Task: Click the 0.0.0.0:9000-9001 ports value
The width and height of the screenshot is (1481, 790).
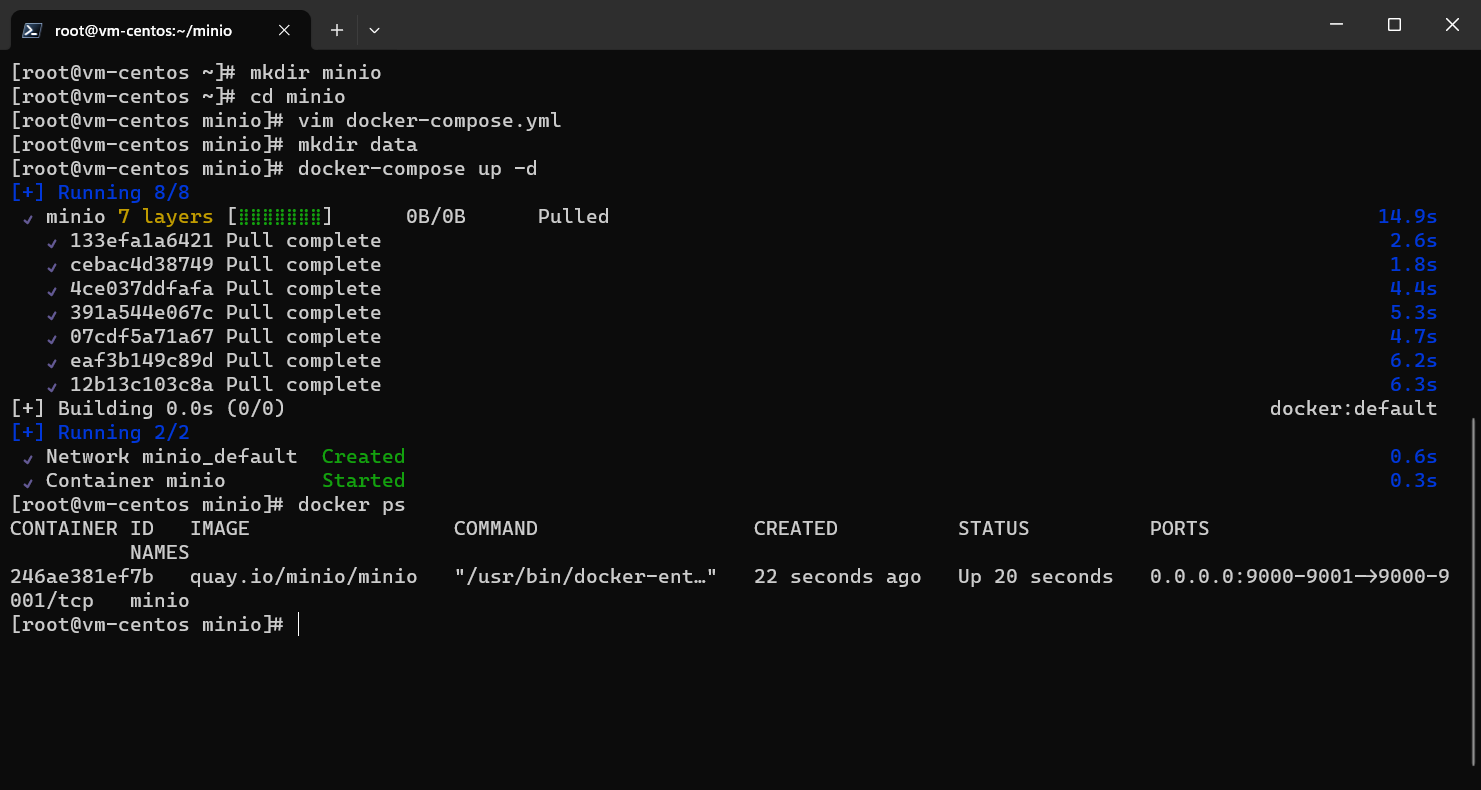Action: point(1300,577)
